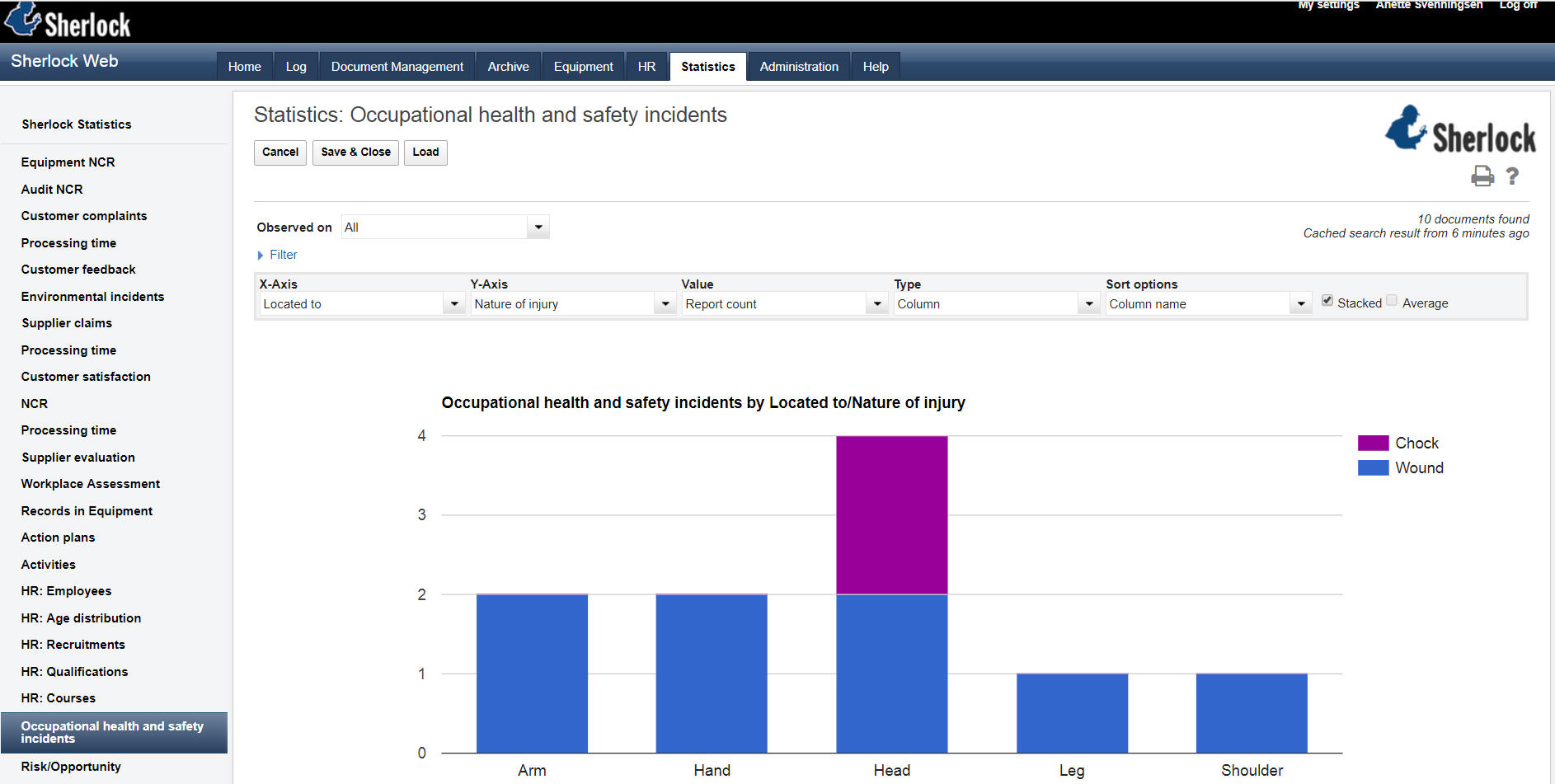This screenshot has width=1555, height=784.
Task: Select the Statistics tab
Action: pyautogui.click(x=708, y=67)
